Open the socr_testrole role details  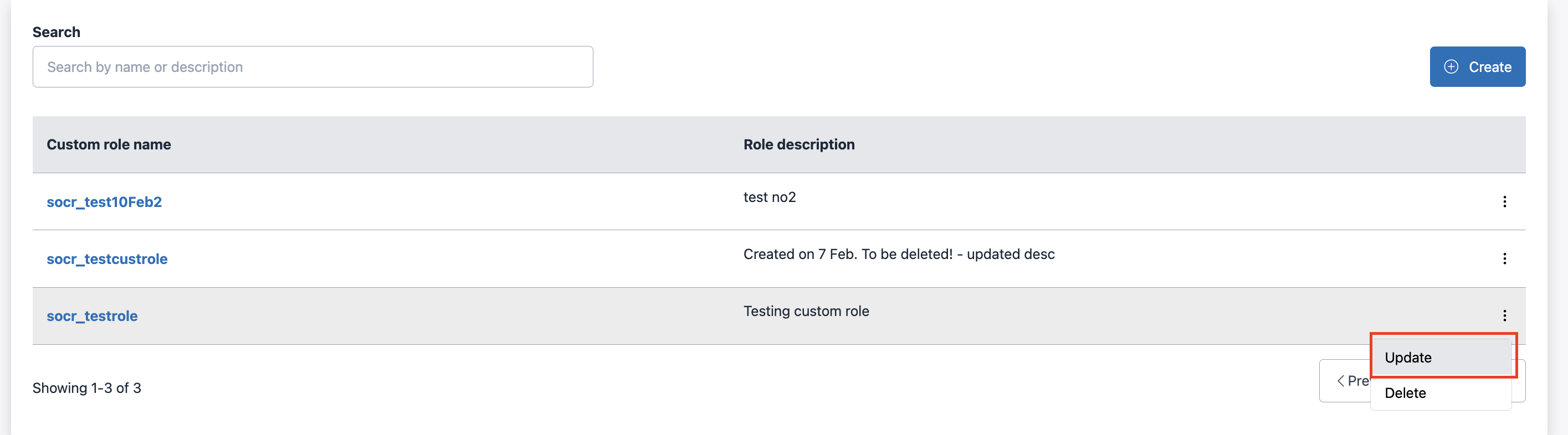click(x=92, y=316)
